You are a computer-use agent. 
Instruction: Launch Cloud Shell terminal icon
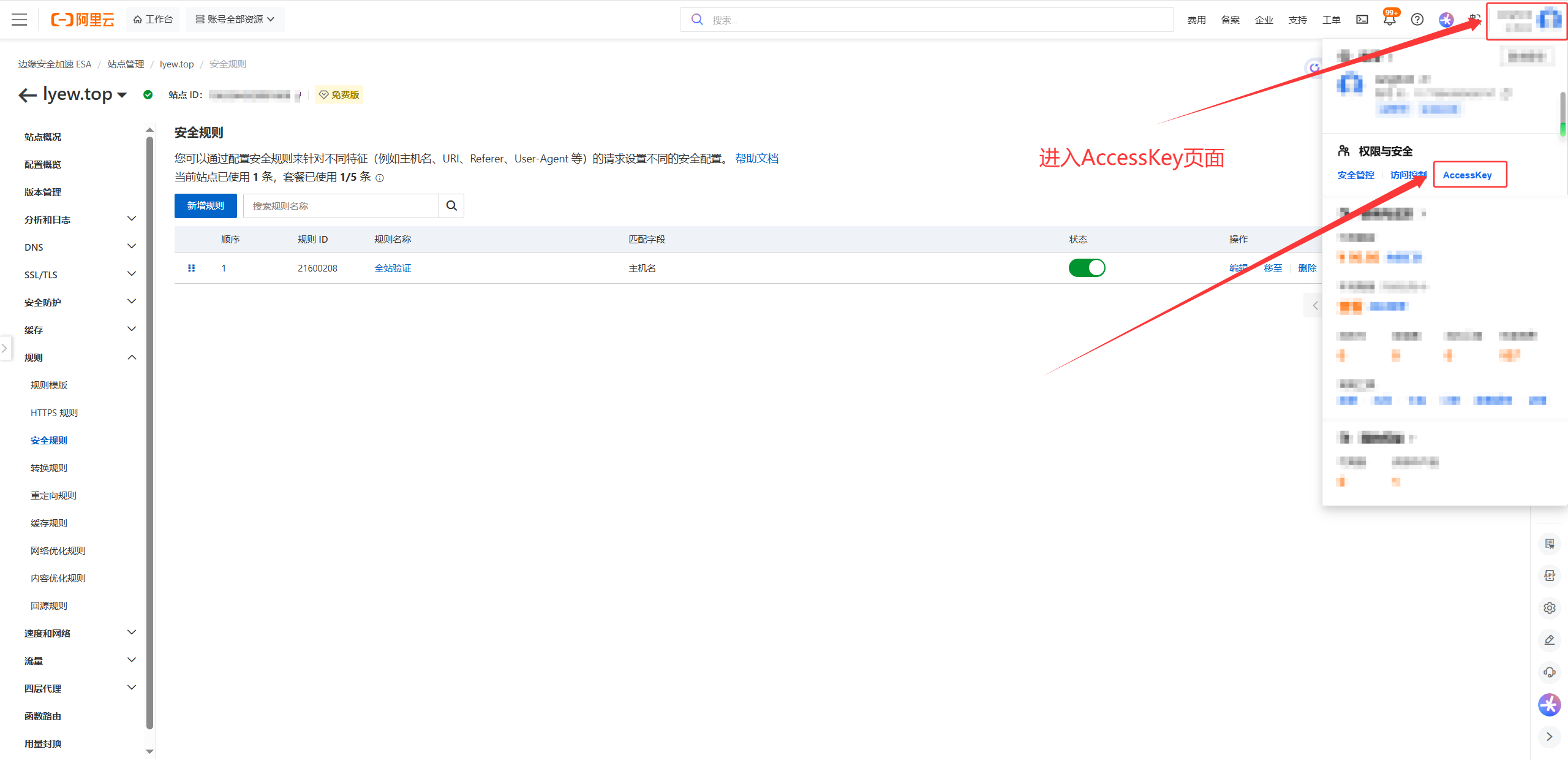pos(1362,20)
